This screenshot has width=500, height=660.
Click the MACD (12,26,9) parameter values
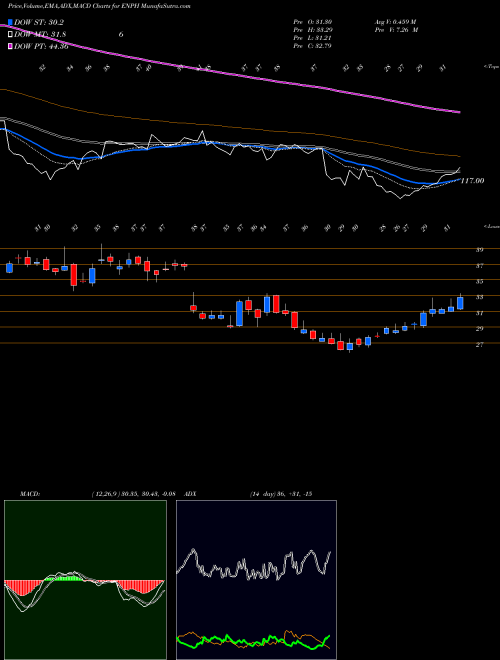[x=133, y=494]
